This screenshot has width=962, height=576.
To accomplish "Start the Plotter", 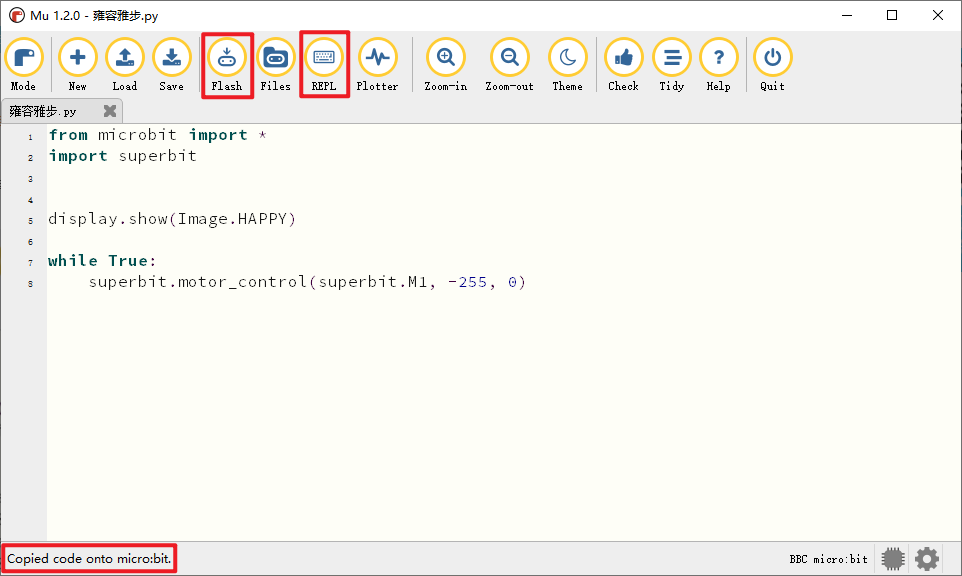I will [377, 65].
